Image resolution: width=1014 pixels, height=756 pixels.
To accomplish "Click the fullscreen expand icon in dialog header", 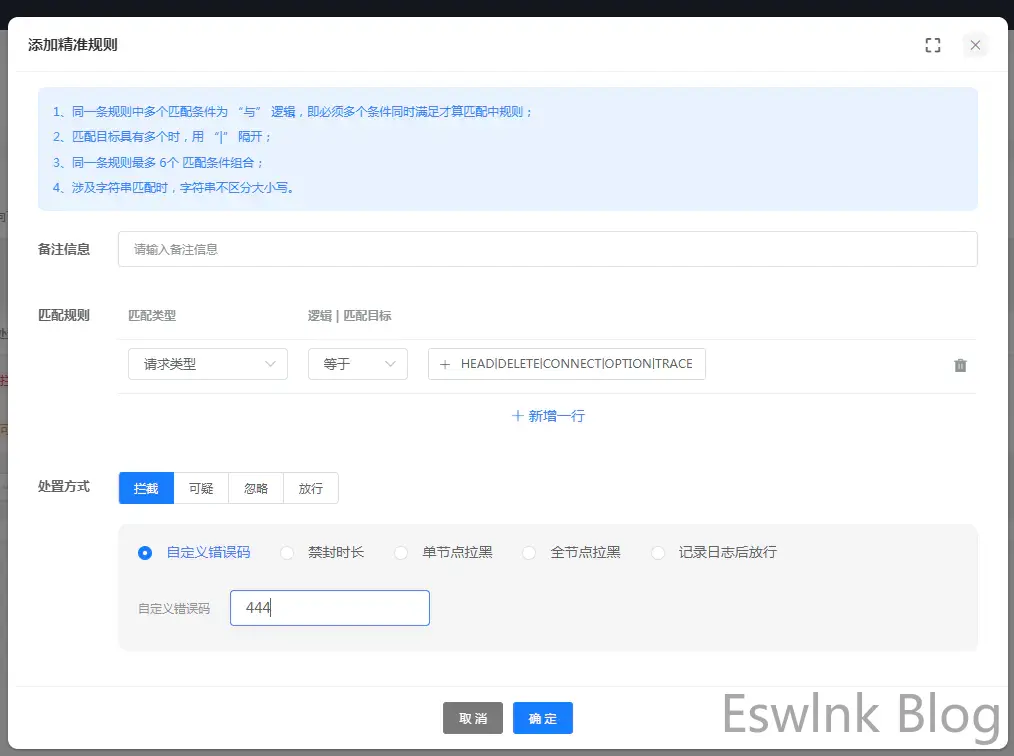I will (933, 45).
